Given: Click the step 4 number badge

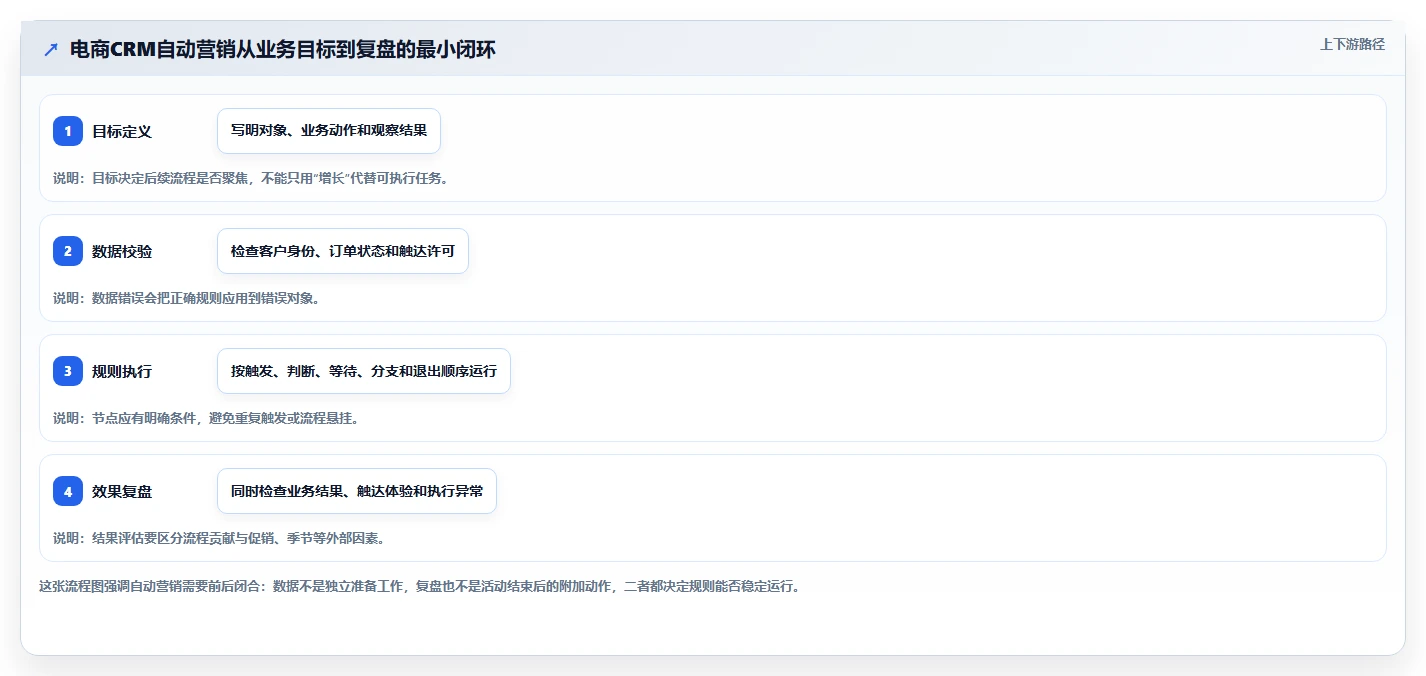Looking at the screenshot, I should [68, 491].
